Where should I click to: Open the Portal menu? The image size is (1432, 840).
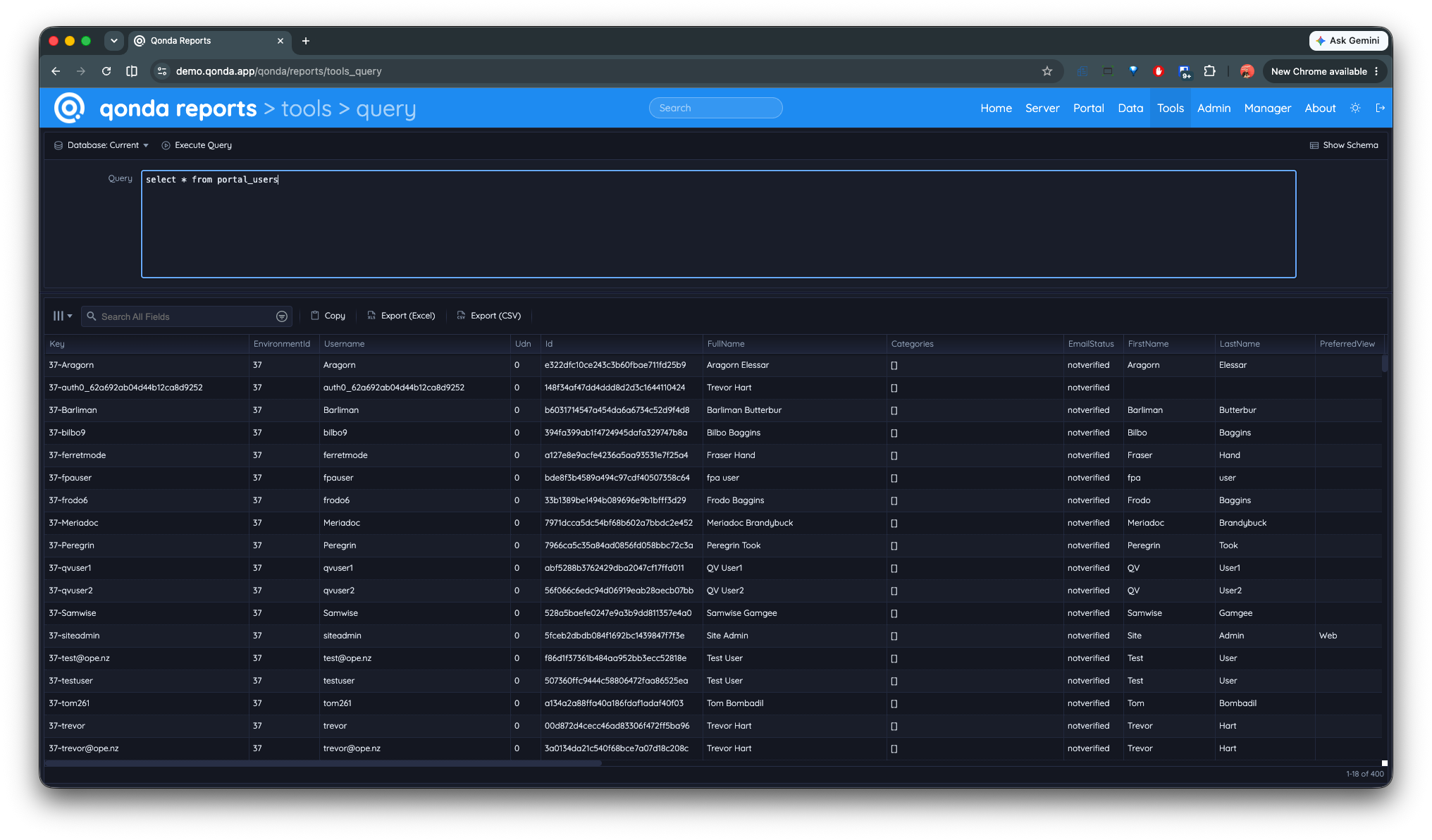[x=1088, y=108]
